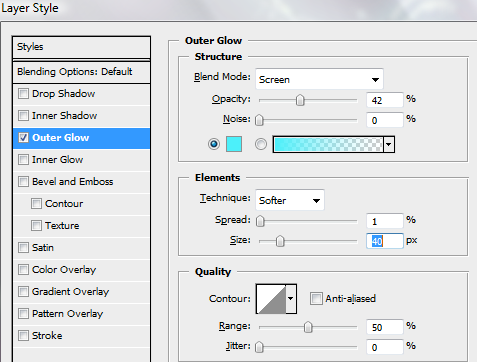Select the gradient glow radio button
The height and width of the screenshot is (362, 477).
(261, 144)
